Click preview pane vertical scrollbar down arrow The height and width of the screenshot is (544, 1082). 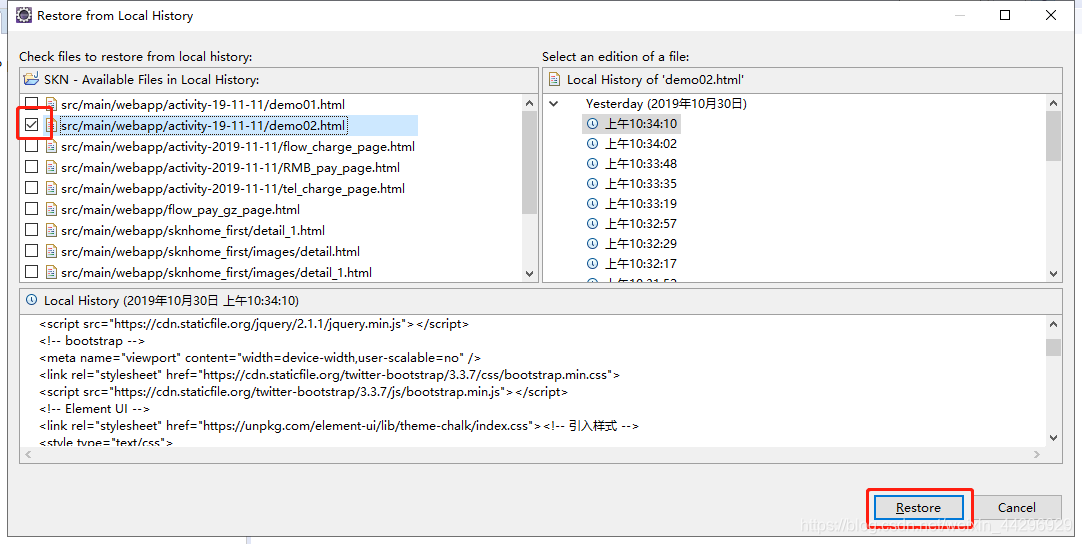click(1053, 437)
